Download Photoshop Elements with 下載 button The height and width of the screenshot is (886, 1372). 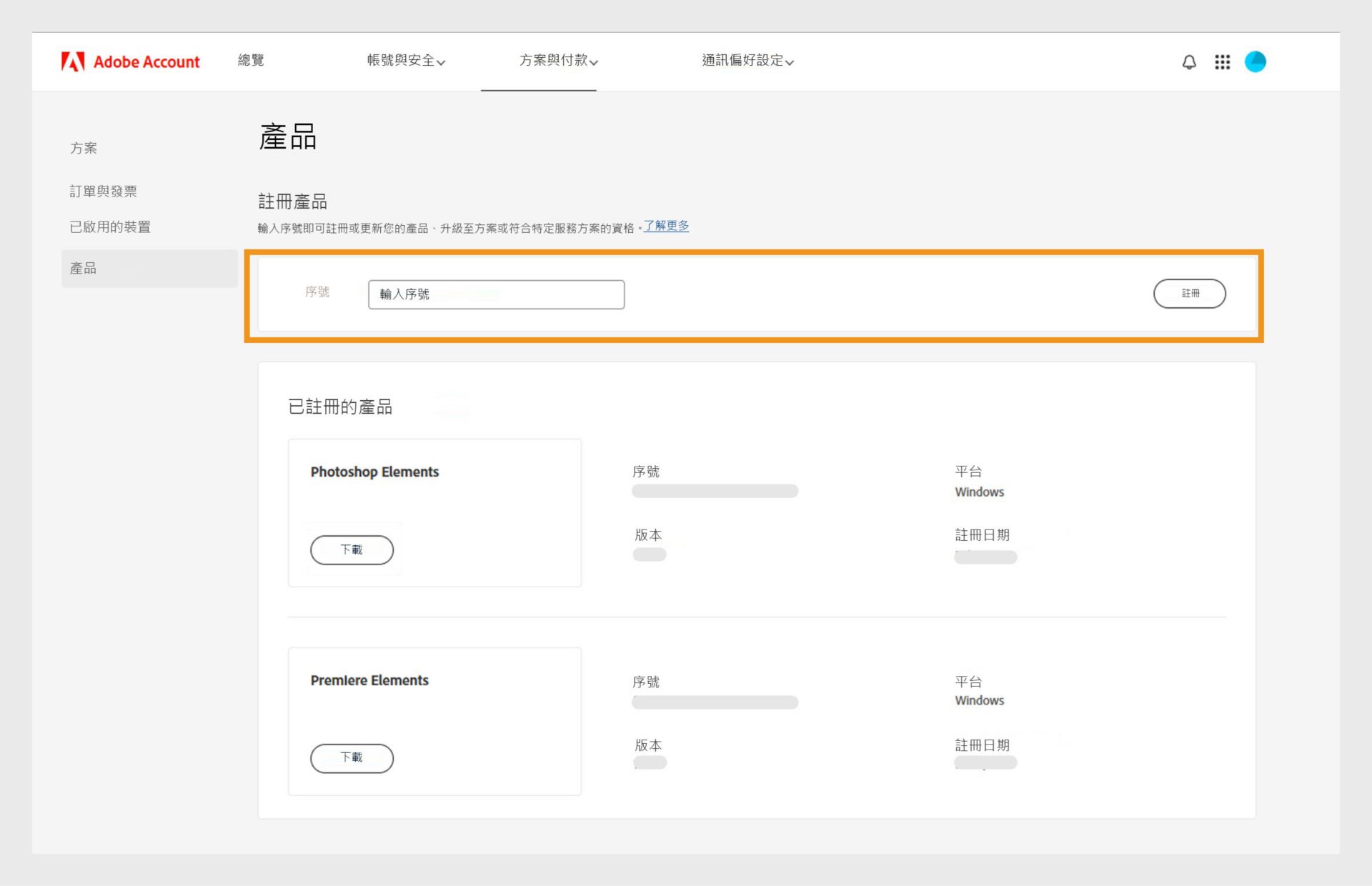tap(352, 549)
